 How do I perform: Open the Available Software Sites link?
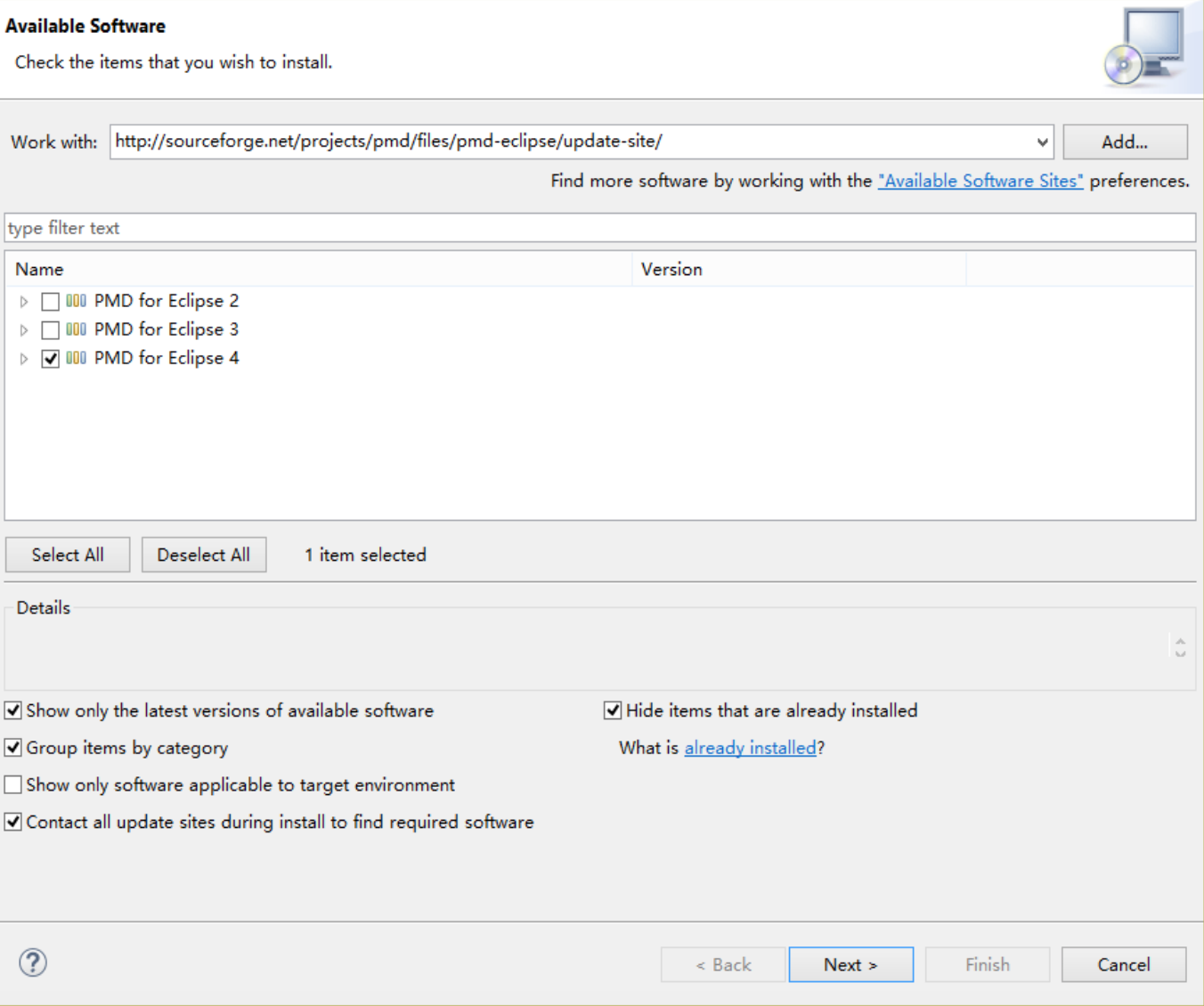point(980,181)
